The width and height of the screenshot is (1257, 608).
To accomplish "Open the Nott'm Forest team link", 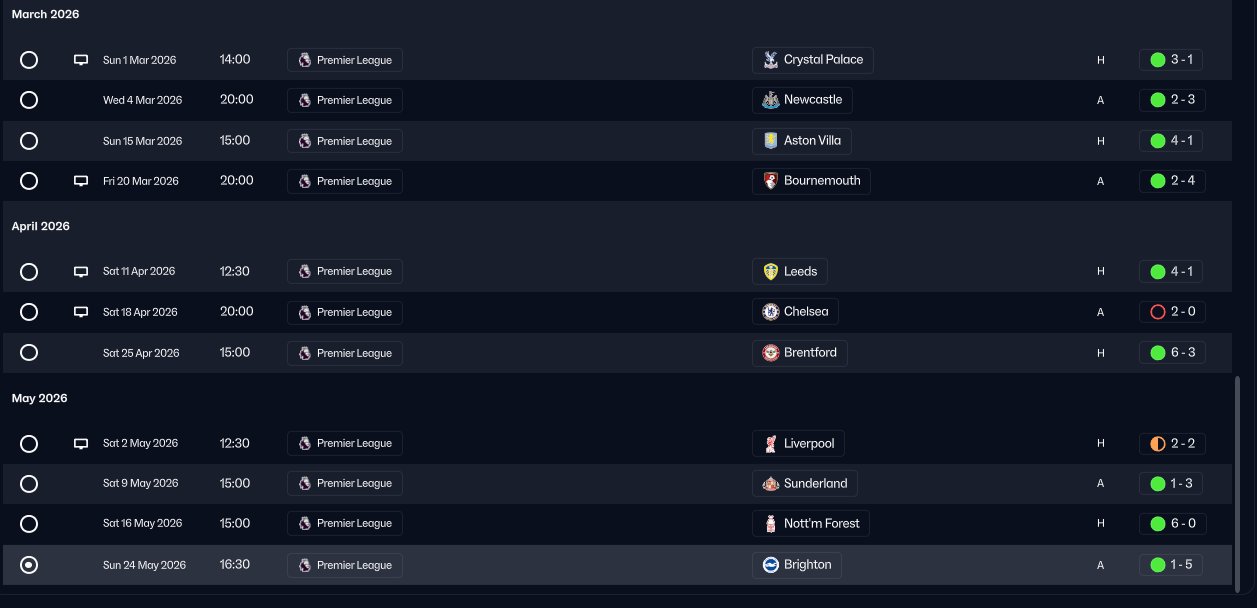I will tap(821, 523).
